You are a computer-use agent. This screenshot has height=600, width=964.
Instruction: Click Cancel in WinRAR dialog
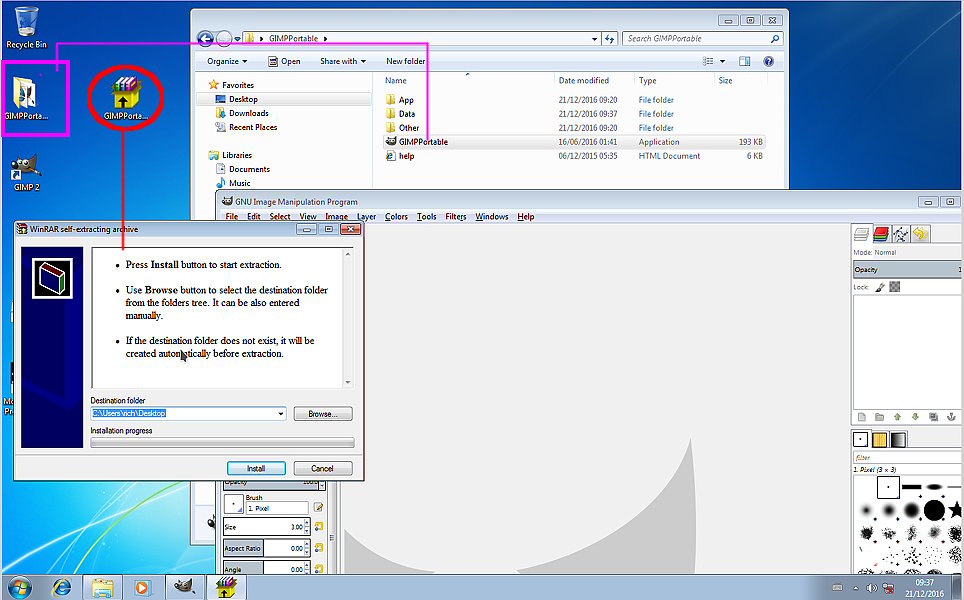coord(323,468)
